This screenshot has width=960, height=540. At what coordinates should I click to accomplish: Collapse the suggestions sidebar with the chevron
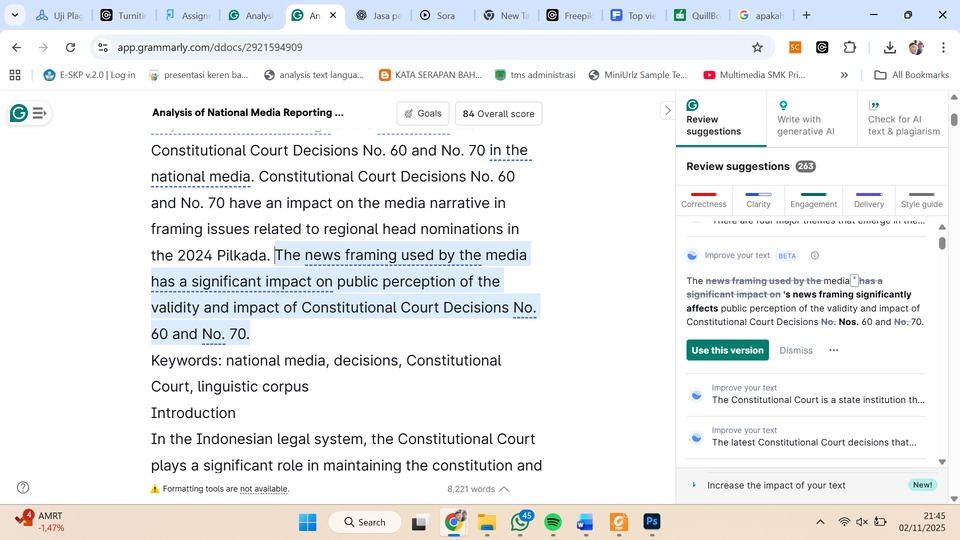click(x=668, y=111)
